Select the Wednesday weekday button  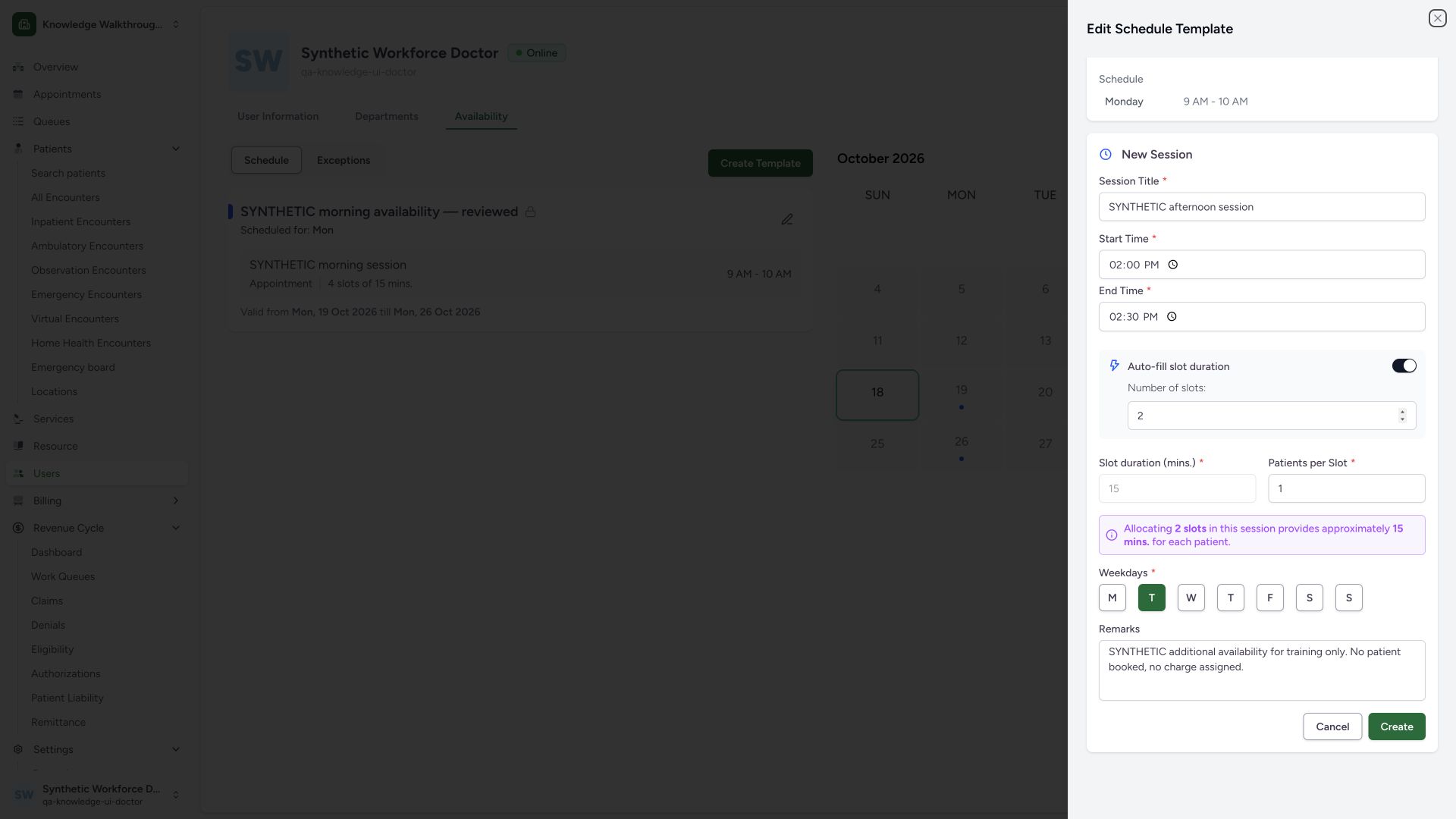[x=1191, y=598]
